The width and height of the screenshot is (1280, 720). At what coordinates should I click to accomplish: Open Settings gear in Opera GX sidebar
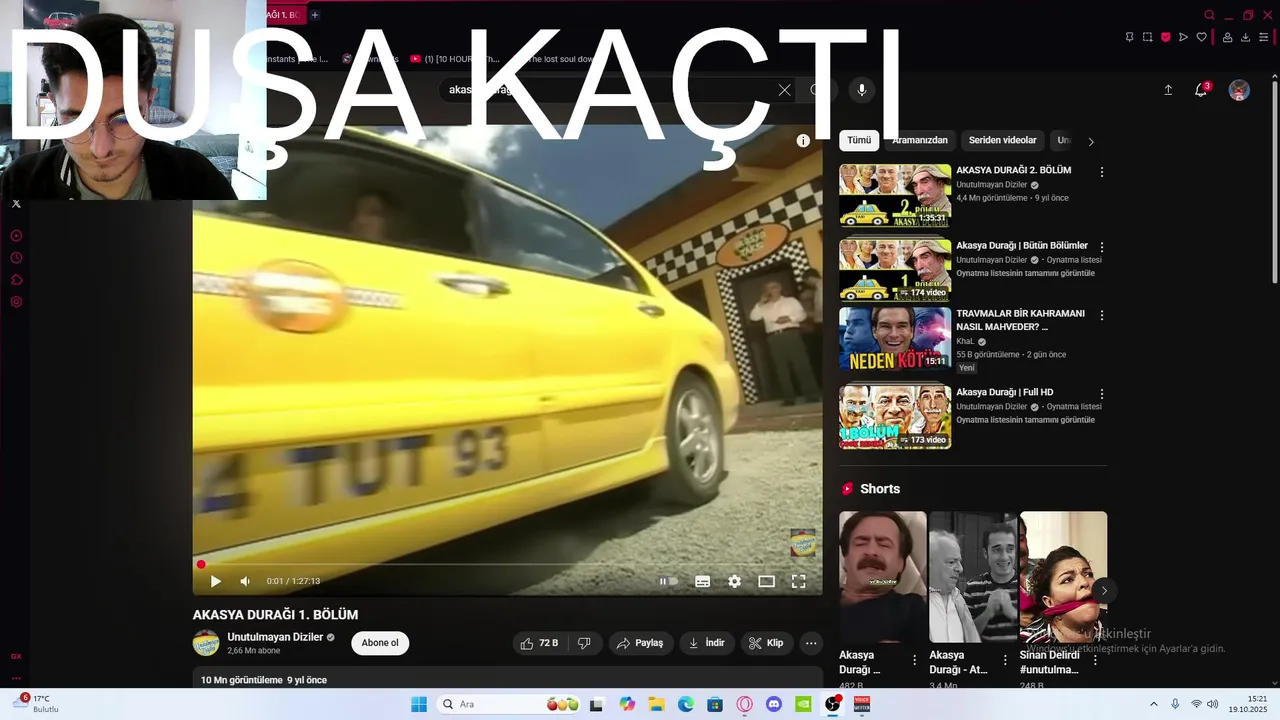(16, 302)
